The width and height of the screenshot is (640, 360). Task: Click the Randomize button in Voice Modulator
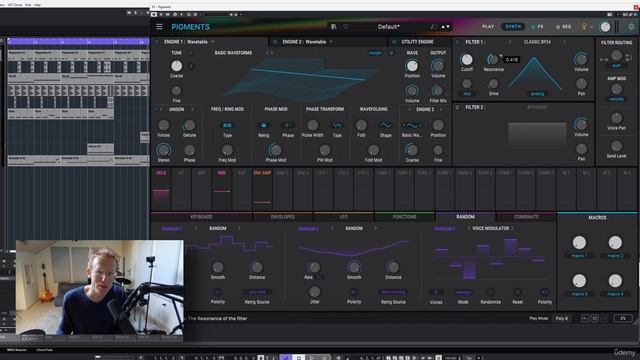[x=491, y=292]
